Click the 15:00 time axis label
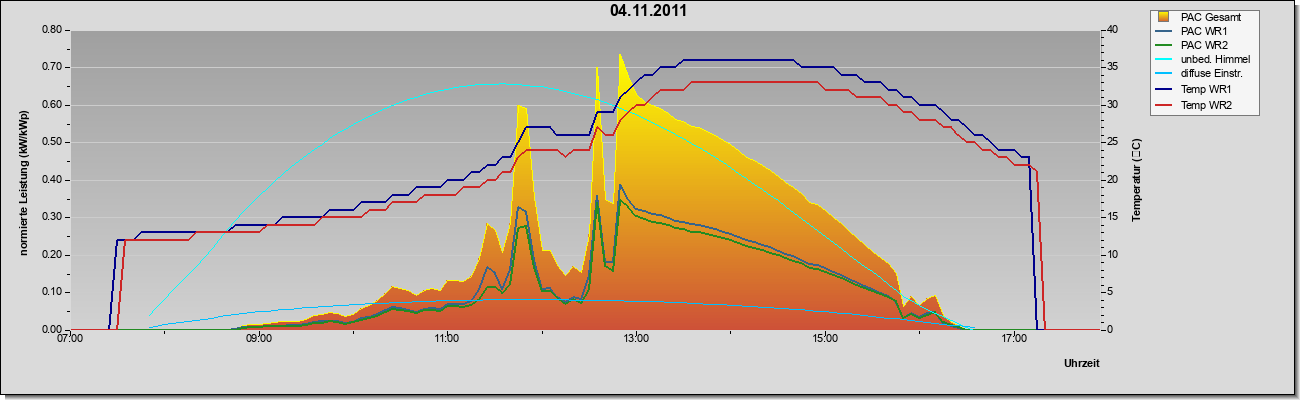This screenshot has width=1300, height=400. 824,340
